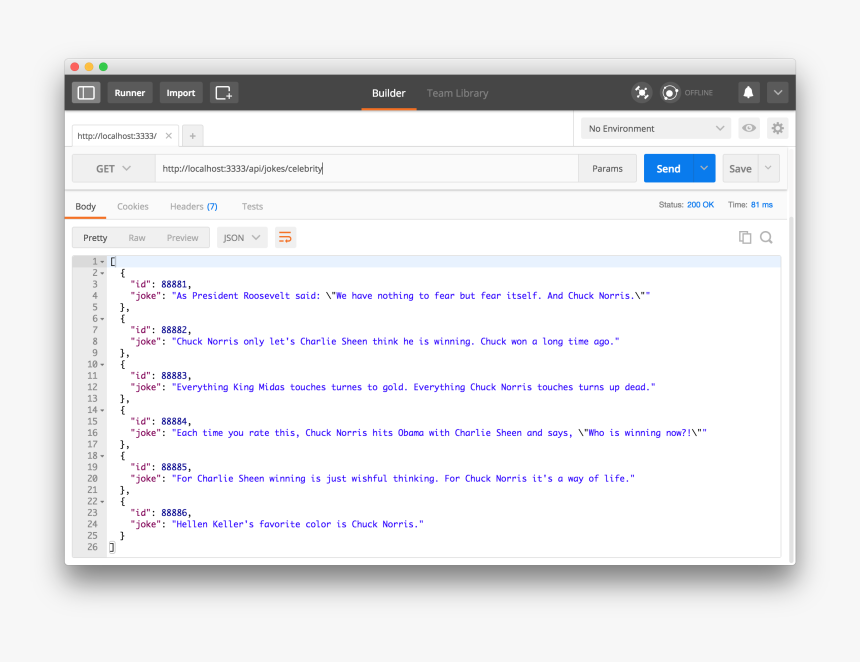Screen dimensions: 860x662
Task: Click the 'Chuck Norris only let's Charlie' joke text
Action: click(x=395, y=341)
